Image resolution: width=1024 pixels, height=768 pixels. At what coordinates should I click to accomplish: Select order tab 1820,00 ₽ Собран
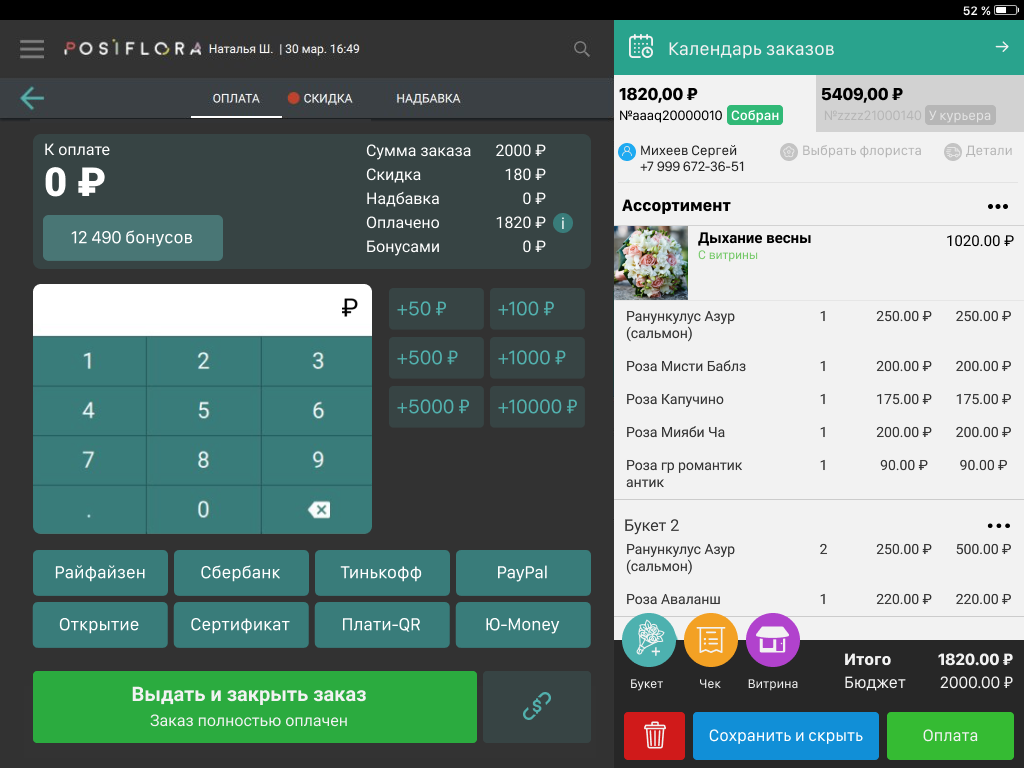[714, 104]
